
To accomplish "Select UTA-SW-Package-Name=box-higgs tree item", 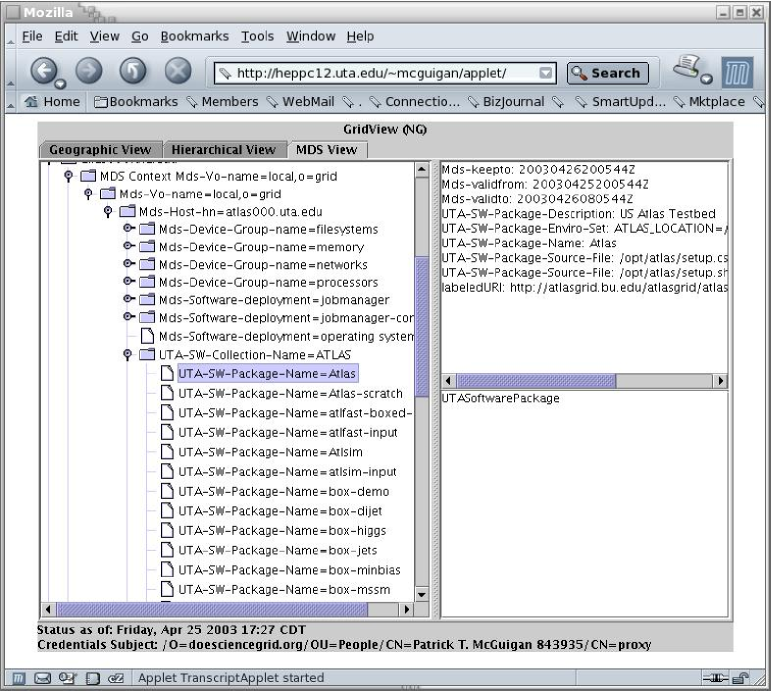I will click(x=281, y=530).
